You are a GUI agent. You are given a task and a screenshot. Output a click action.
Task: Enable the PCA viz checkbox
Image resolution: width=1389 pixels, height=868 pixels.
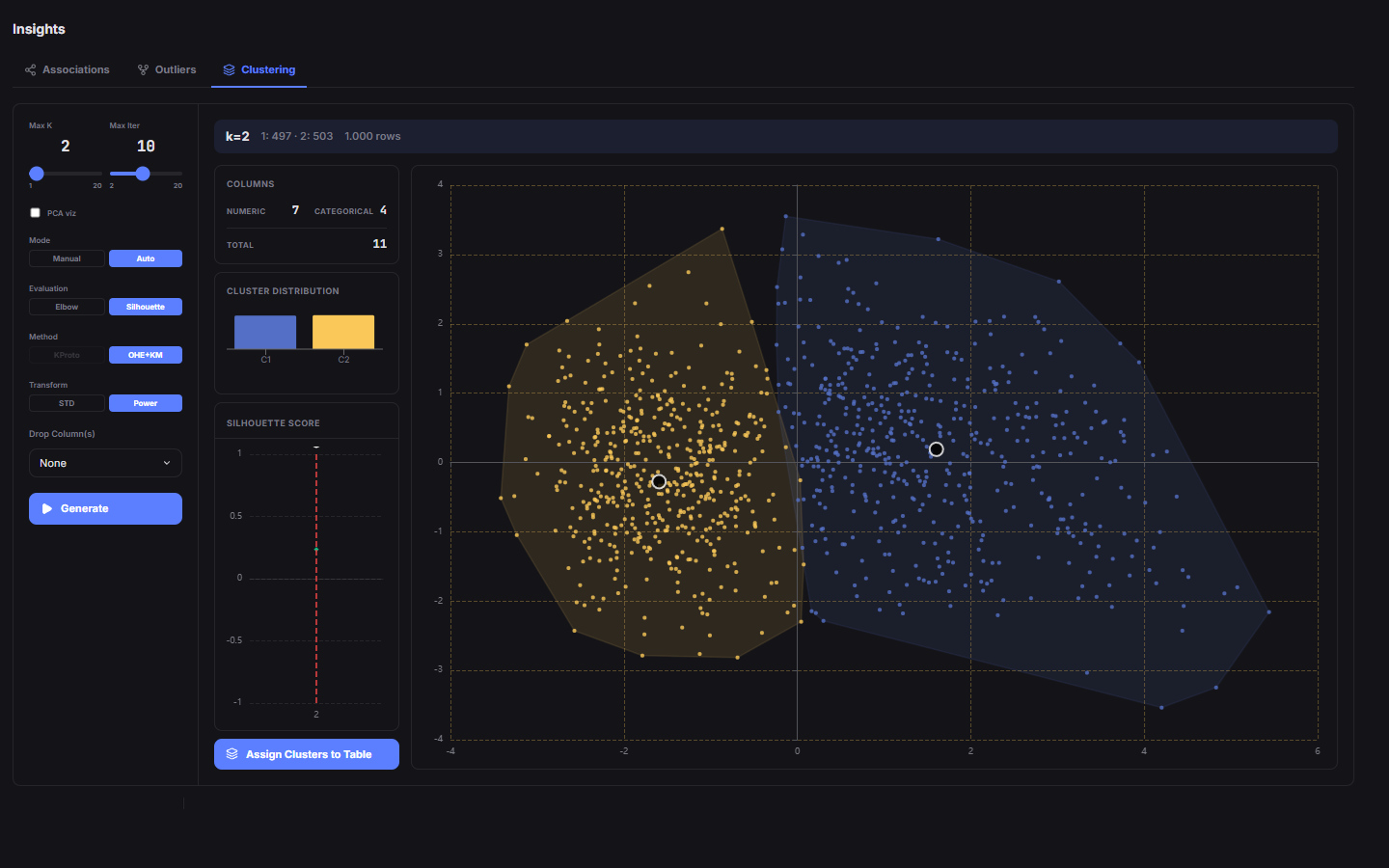(35, 213)
